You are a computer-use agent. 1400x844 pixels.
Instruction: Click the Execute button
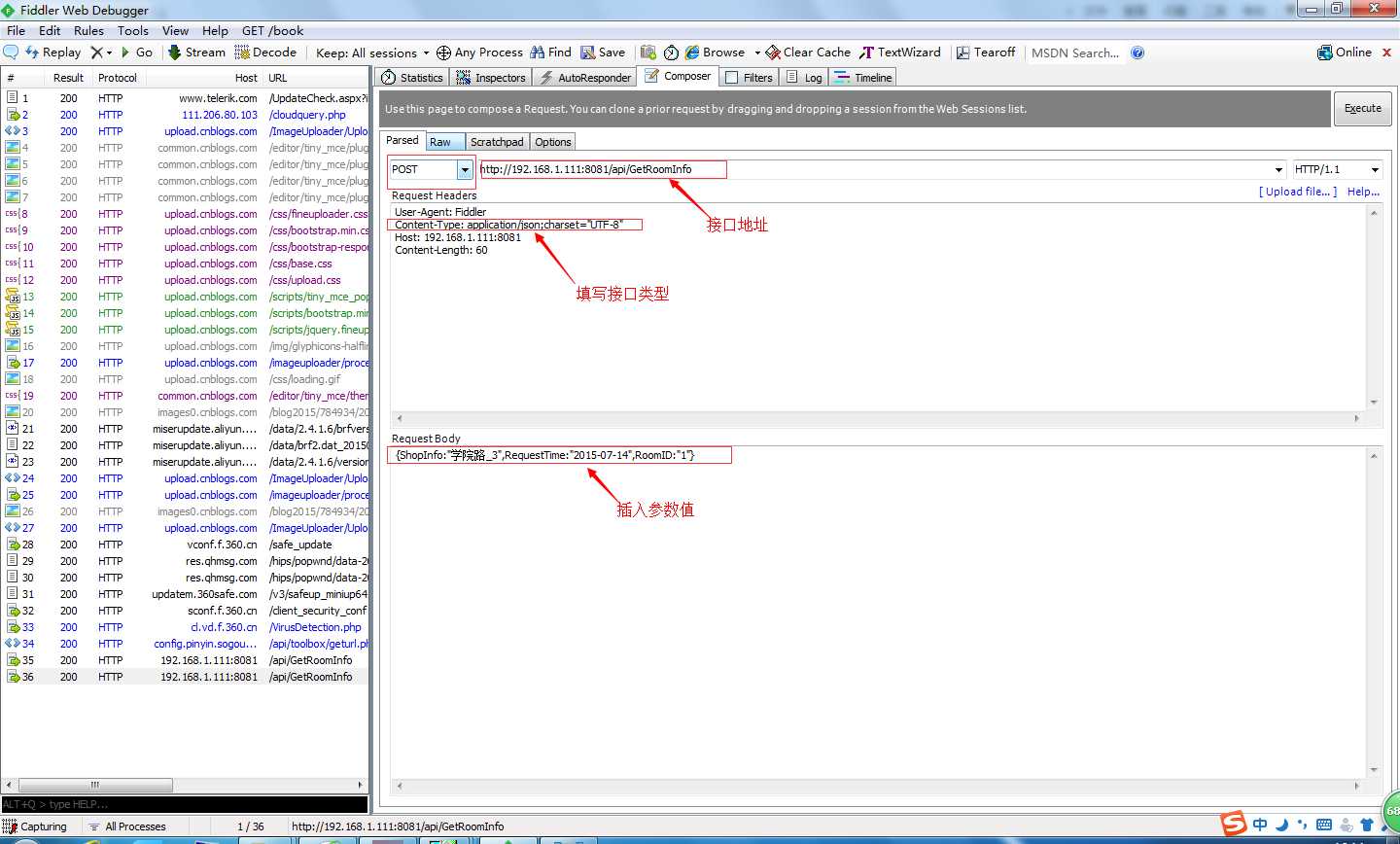tap(1363, 109)
